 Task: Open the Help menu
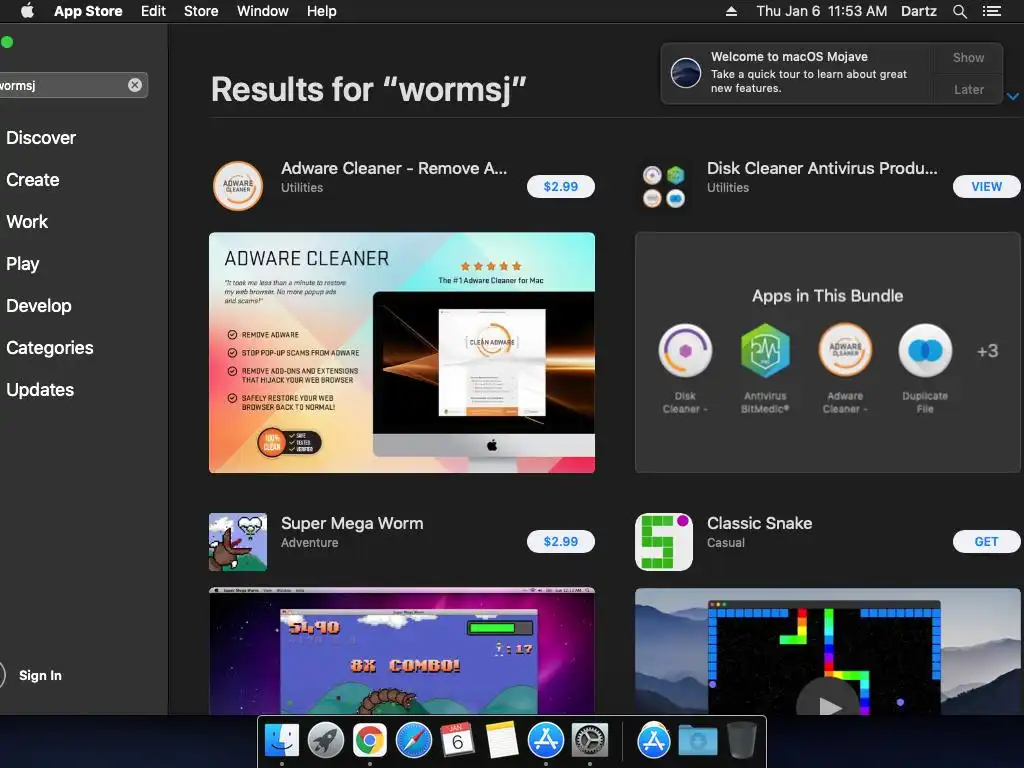(322, 11)
